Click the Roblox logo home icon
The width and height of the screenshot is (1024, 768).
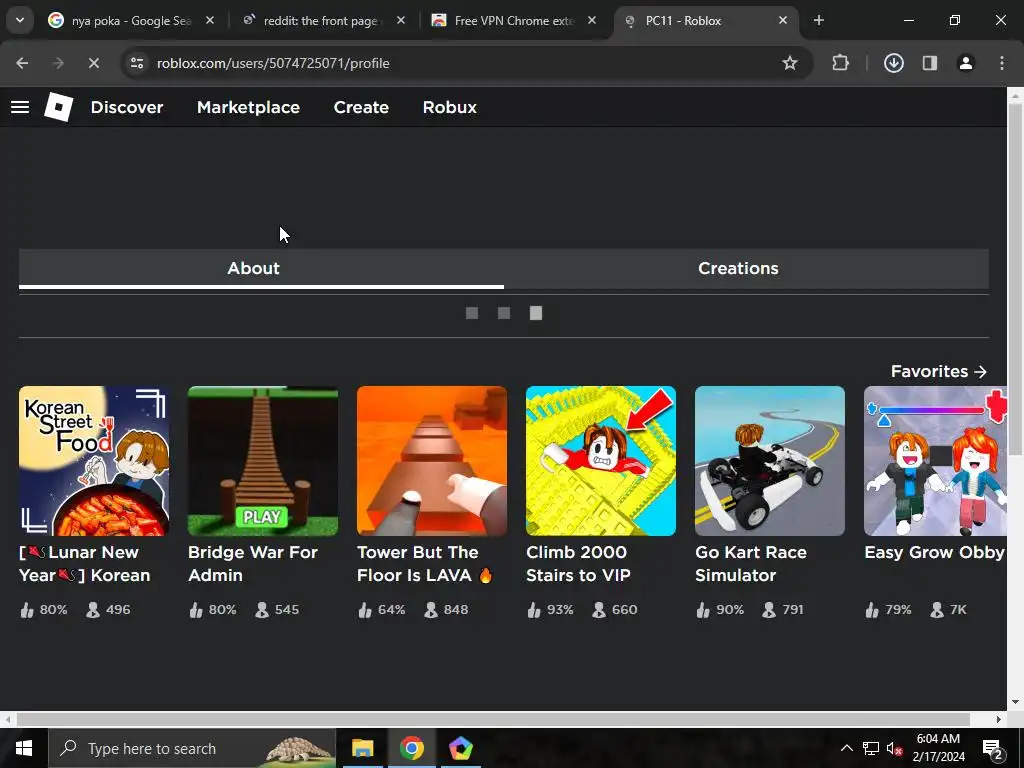(59, 107)
